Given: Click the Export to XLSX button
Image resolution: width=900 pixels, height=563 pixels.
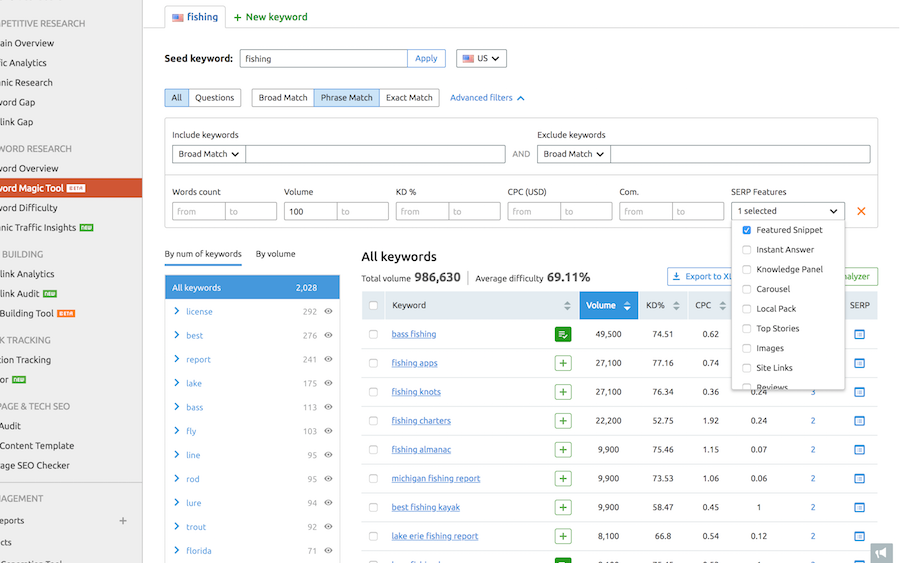Looking at the screenshot, I should click(700, 276).
